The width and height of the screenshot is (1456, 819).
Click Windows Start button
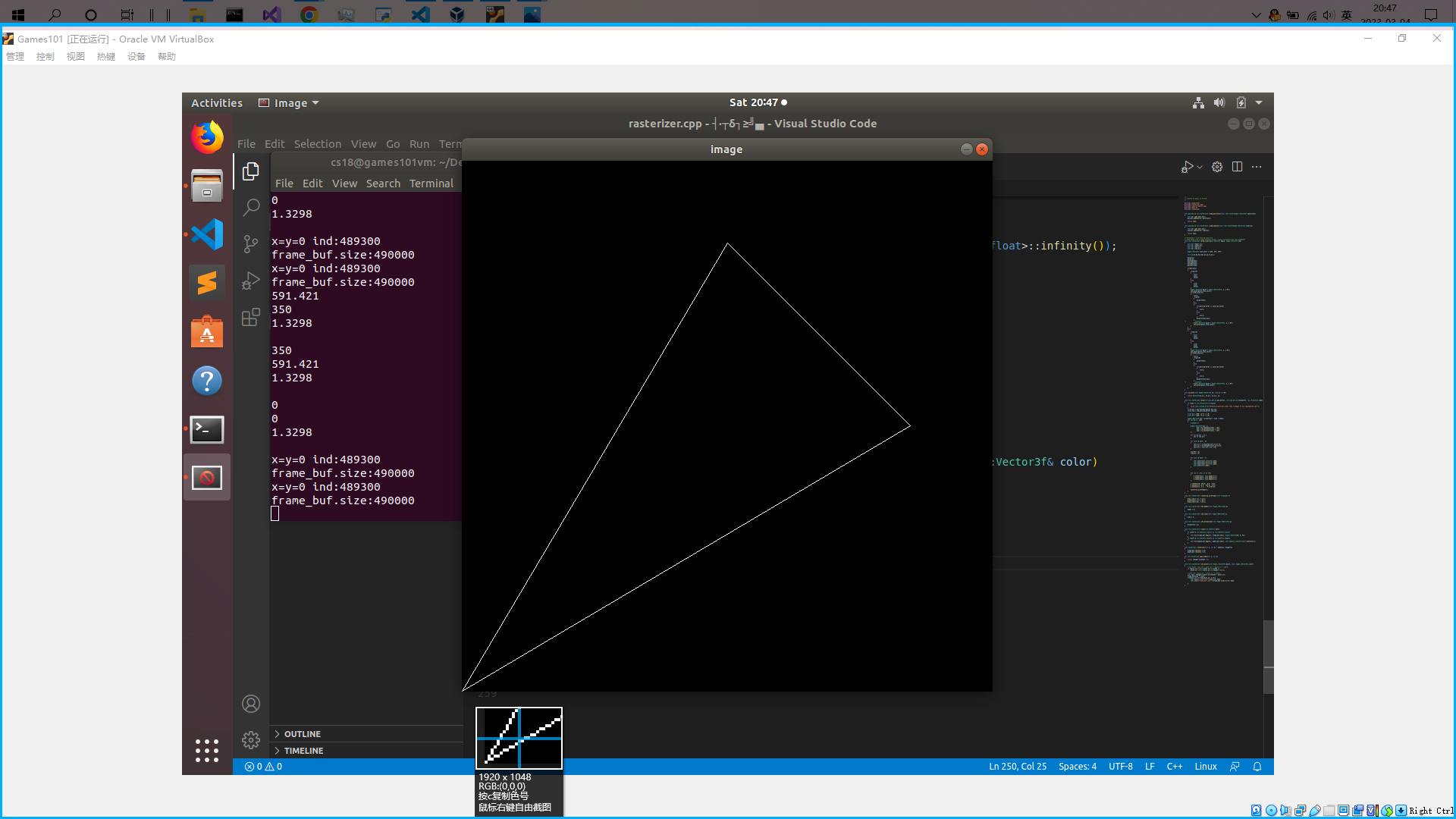click(x=18, y=14)
